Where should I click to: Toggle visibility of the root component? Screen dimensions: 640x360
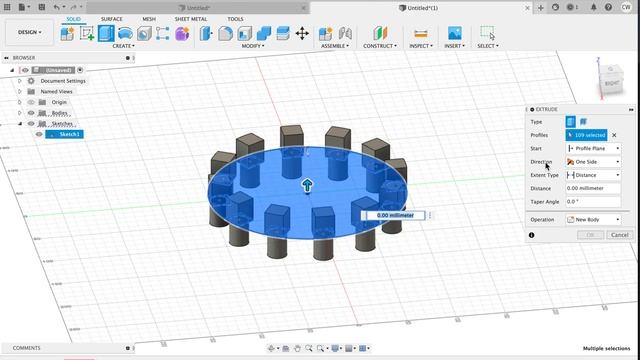pyautogui.click(x=25, y=70)
